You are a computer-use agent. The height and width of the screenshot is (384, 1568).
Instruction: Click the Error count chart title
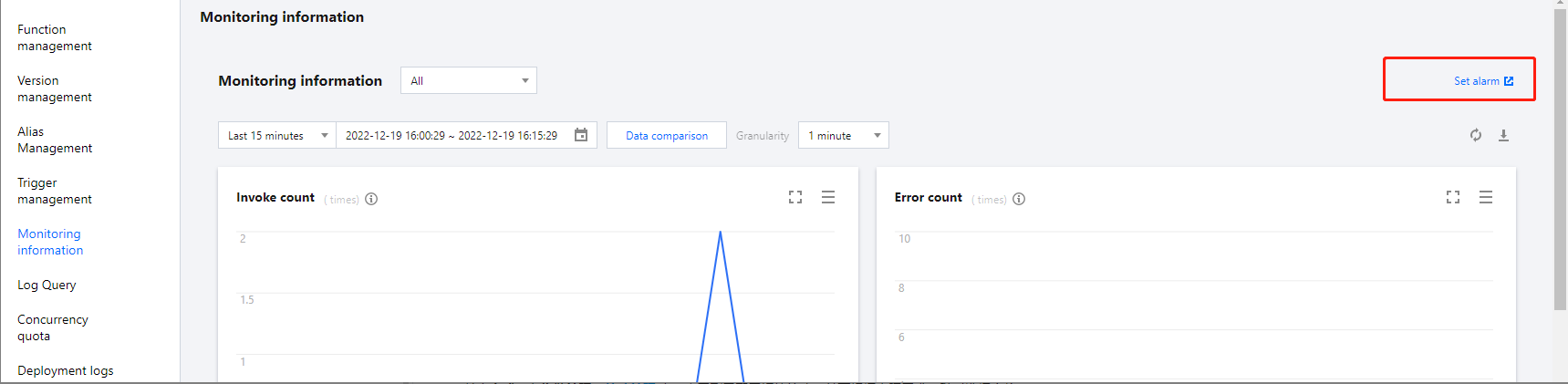pyautogui.click(x=929, y=197)
